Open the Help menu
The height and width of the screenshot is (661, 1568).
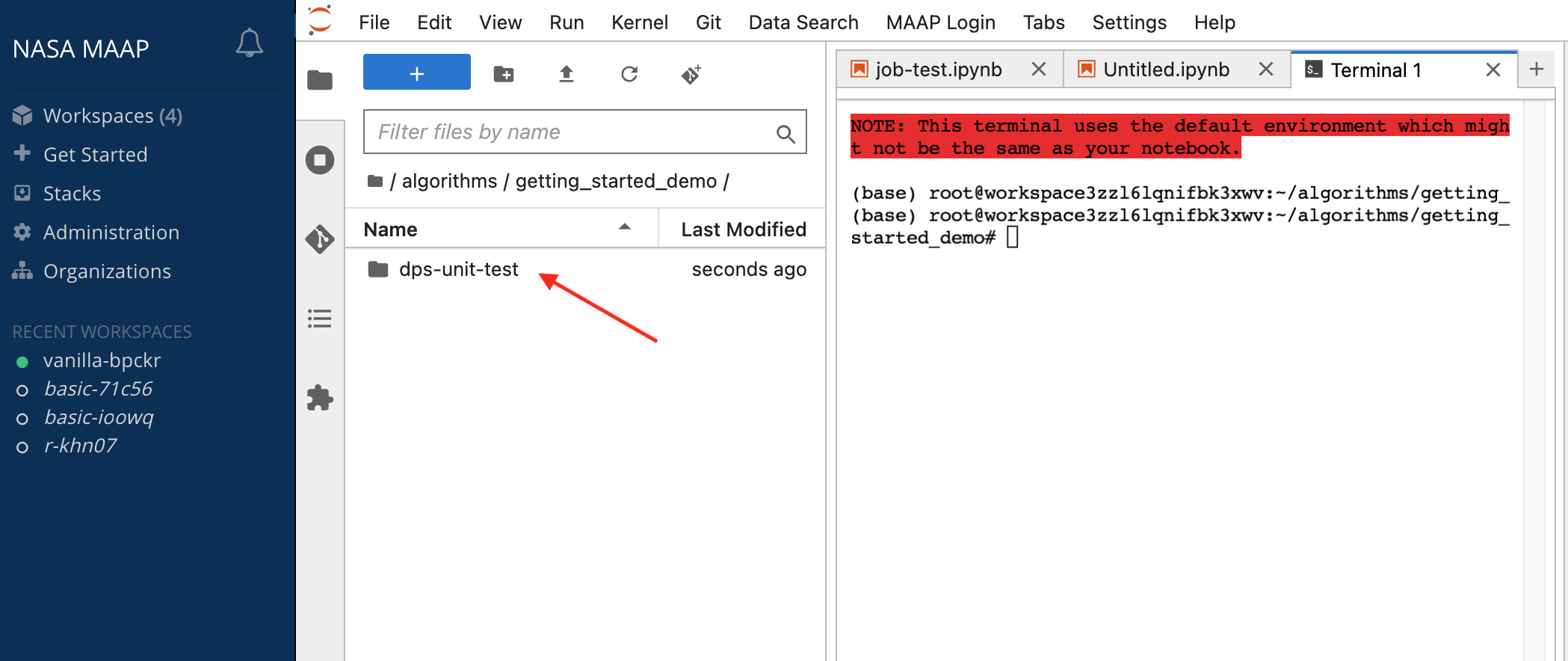point(1214,22)
